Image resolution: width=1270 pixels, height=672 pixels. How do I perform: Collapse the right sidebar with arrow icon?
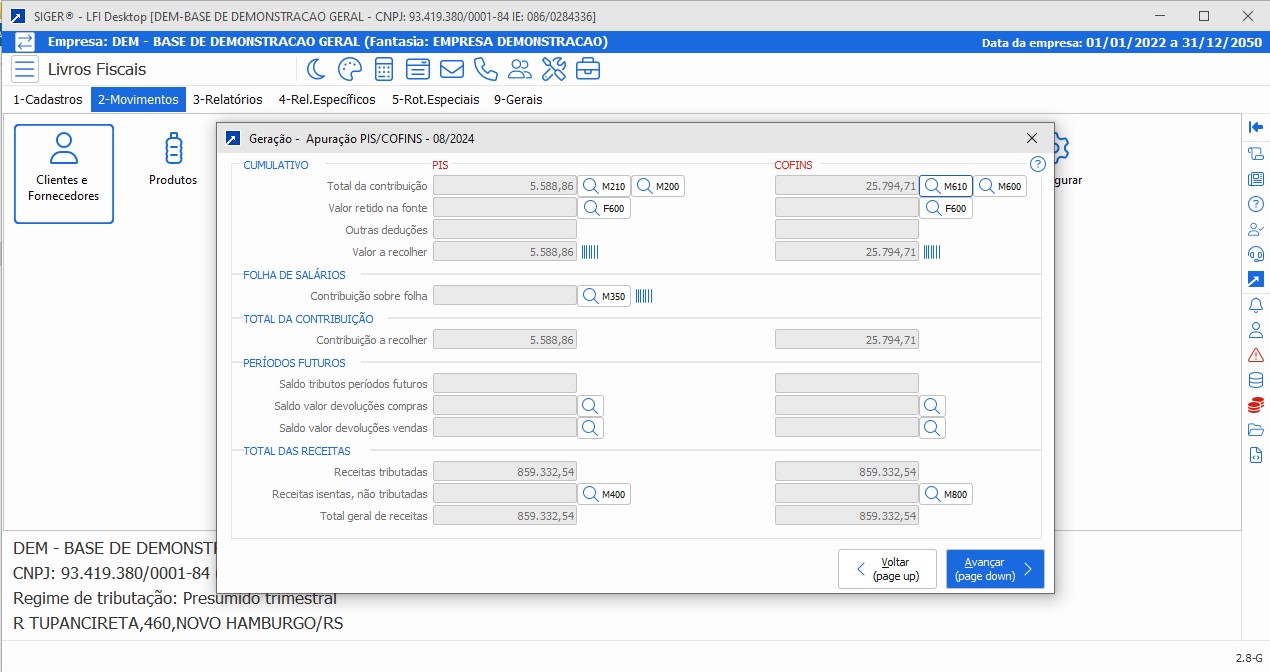[x=1256, y=127]
